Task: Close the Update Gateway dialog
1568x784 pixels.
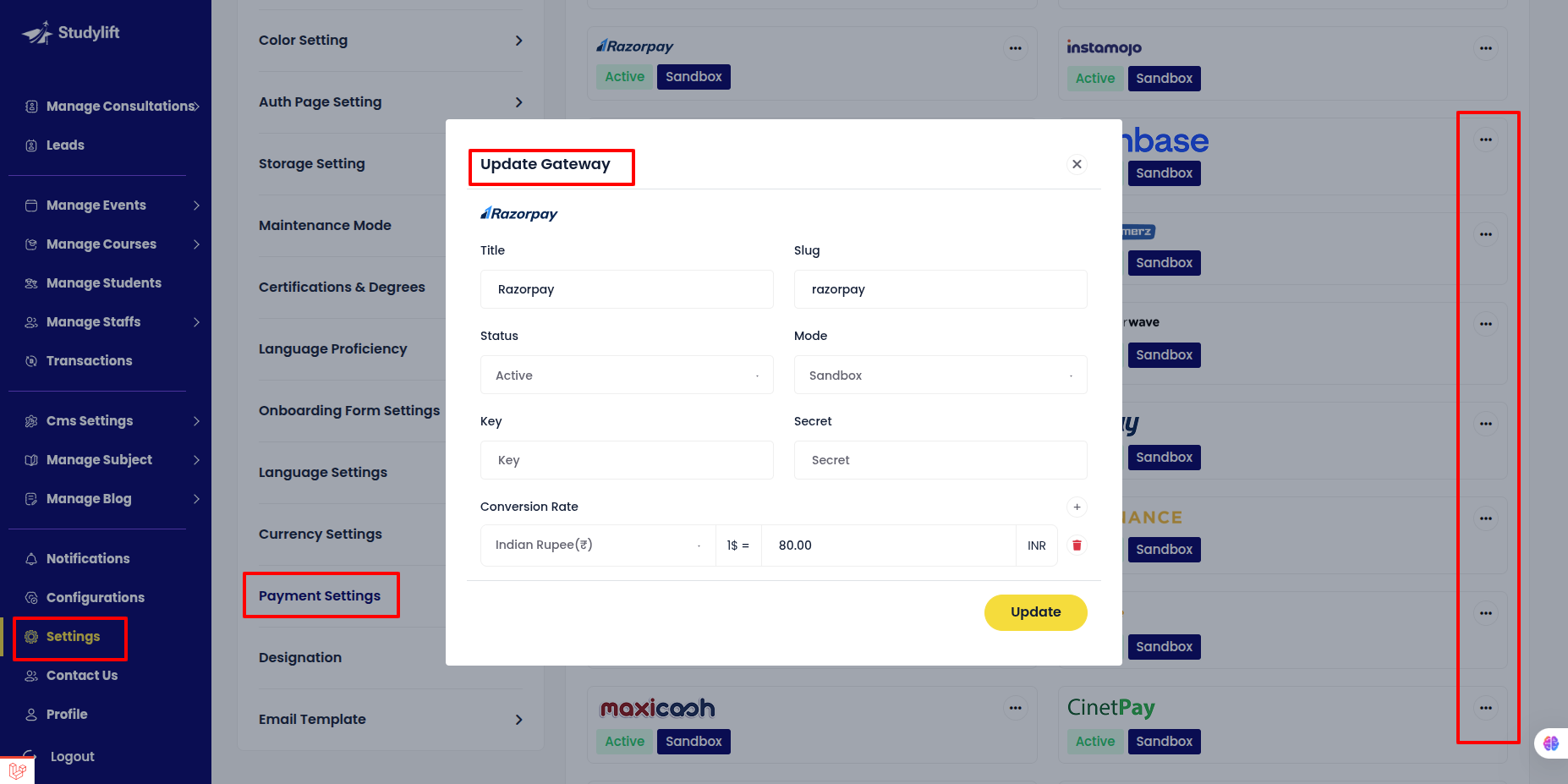Action: click(x=1077, y=164)
